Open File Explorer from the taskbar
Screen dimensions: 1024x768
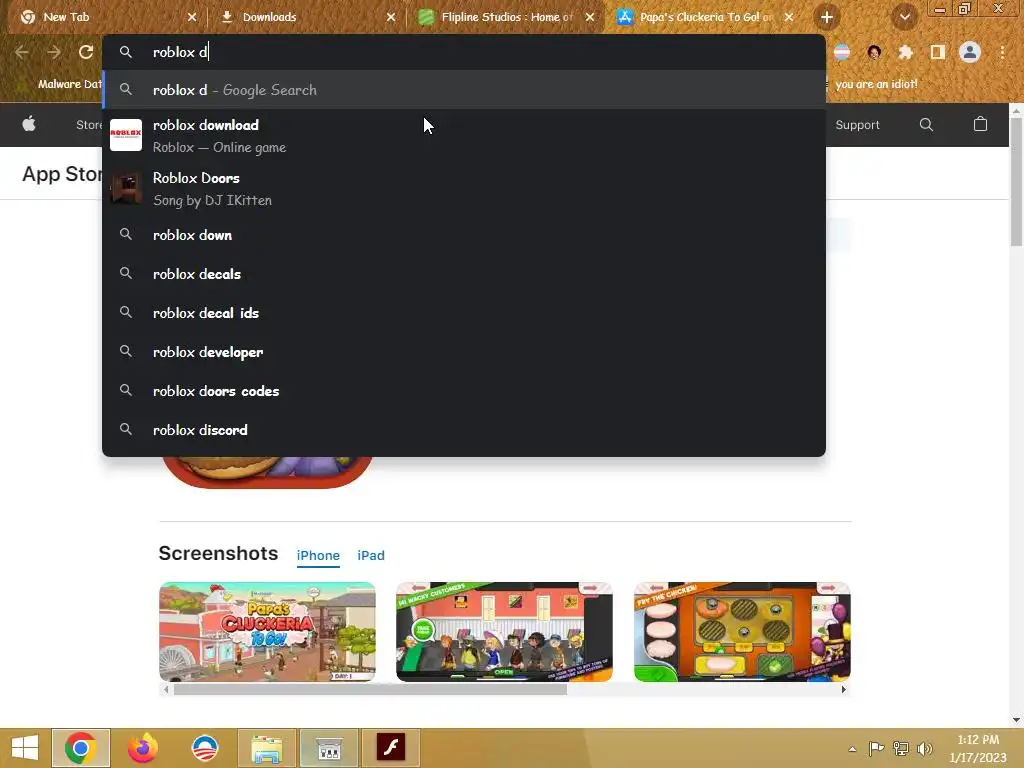point(266,748)
